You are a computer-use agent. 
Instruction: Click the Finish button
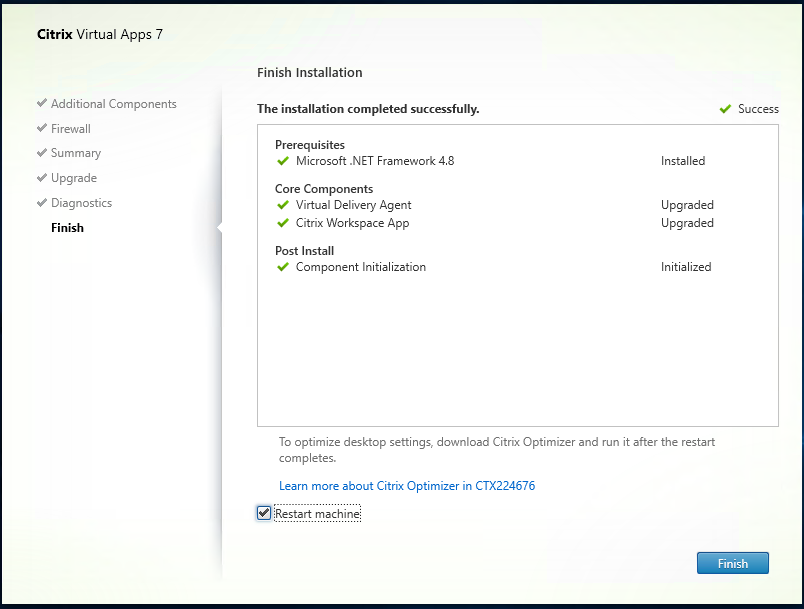pos(733,563)
